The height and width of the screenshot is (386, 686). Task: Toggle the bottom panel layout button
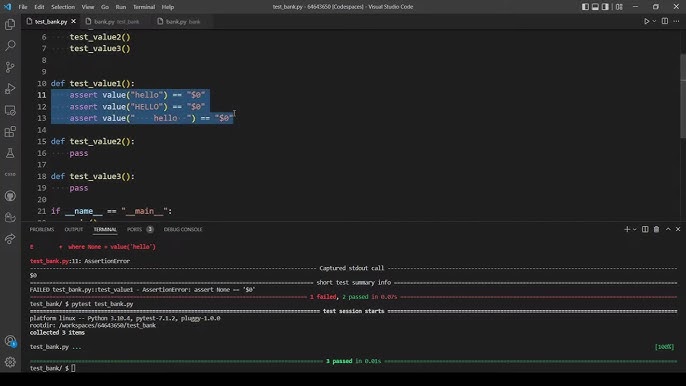pyautogui.click(x=595, y=7)
